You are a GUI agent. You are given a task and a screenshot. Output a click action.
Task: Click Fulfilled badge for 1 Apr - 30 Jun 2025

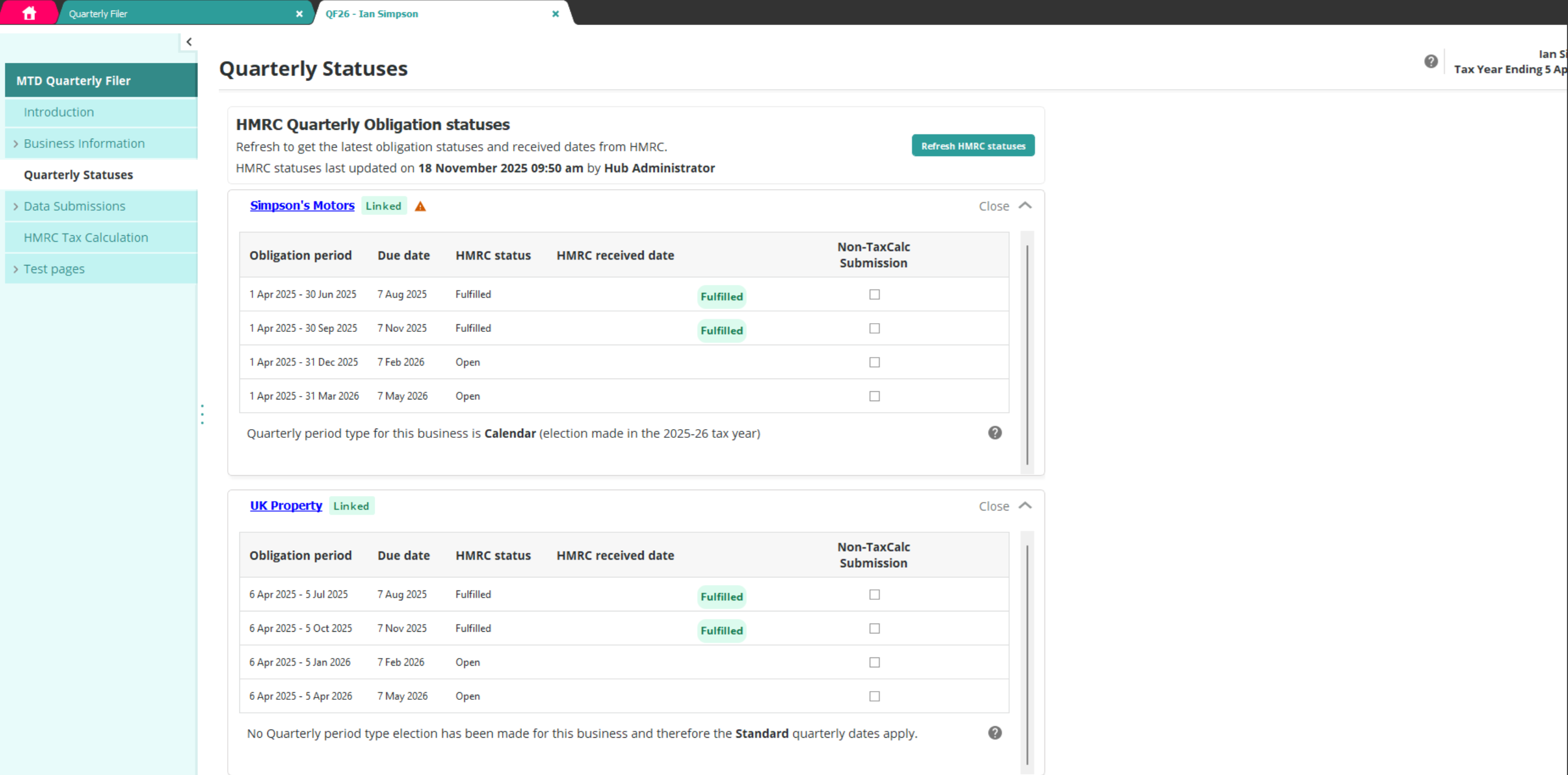(x=721, y=296)
